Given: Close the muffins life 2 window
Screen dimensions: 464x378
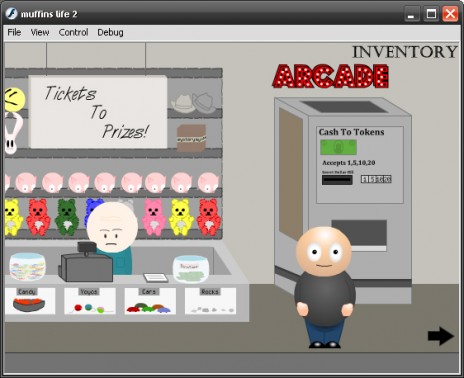Looking at the screenshot, I should [x=450, y=14].
